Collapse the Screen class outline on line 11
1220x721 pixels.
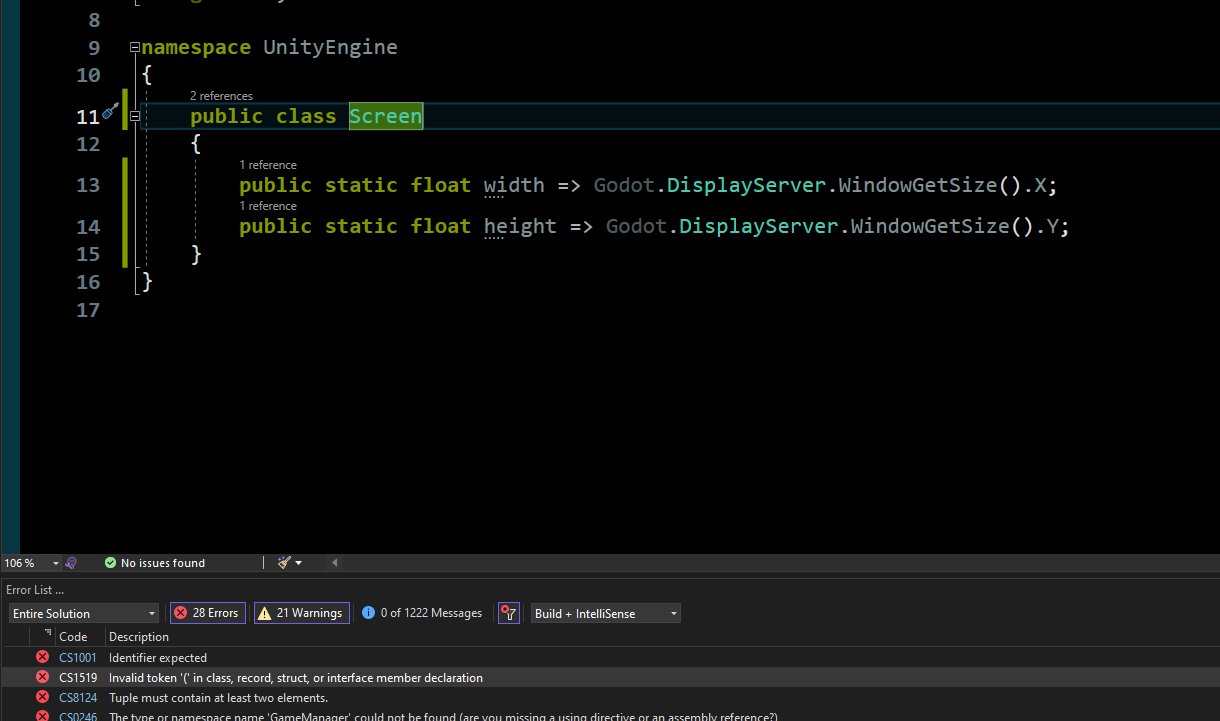tap(134, 117)
